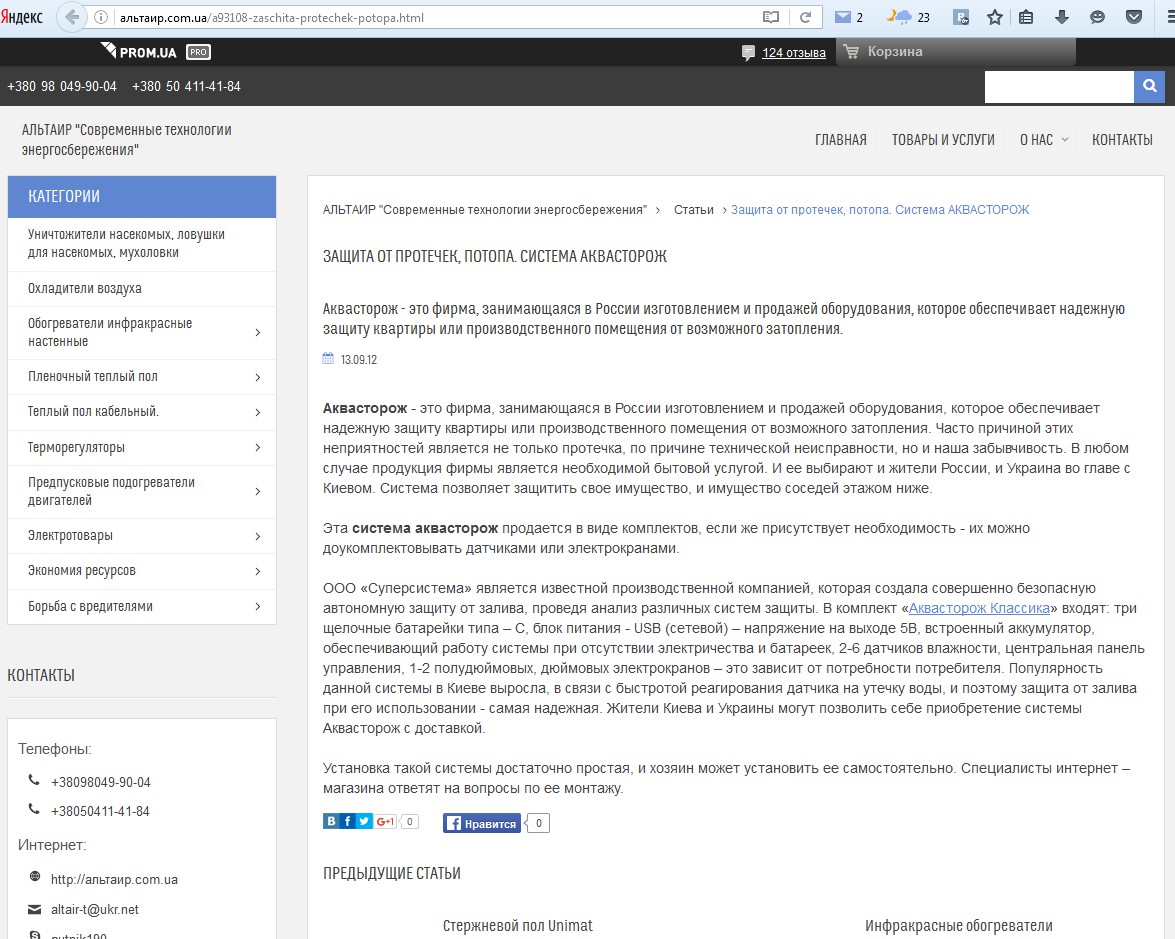This screenshot has width=1175, height=939.
Task: Click the КАТЕГОРИИ sidebar header
Action: coord(142,196)
